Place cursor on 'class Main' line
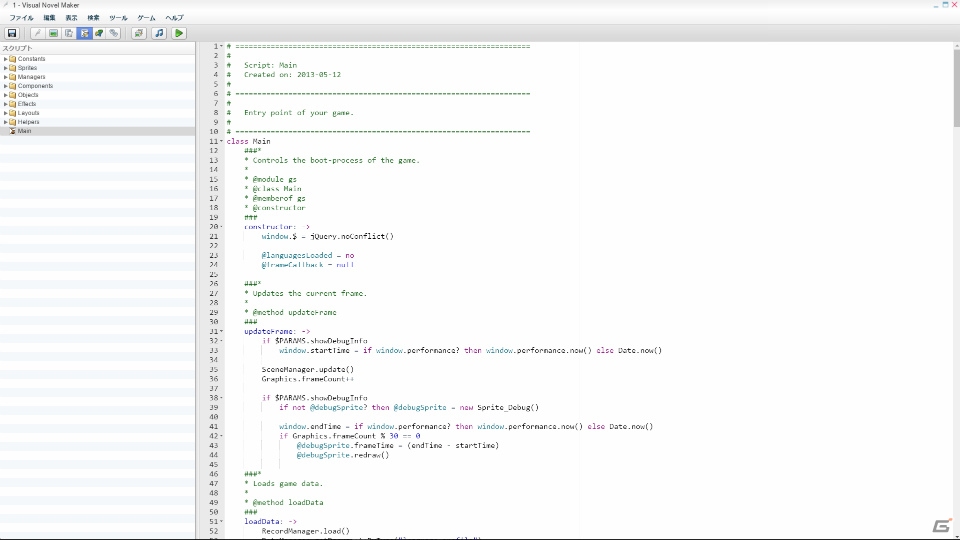This screenshot has width=960, height=540. coord(248,141)
